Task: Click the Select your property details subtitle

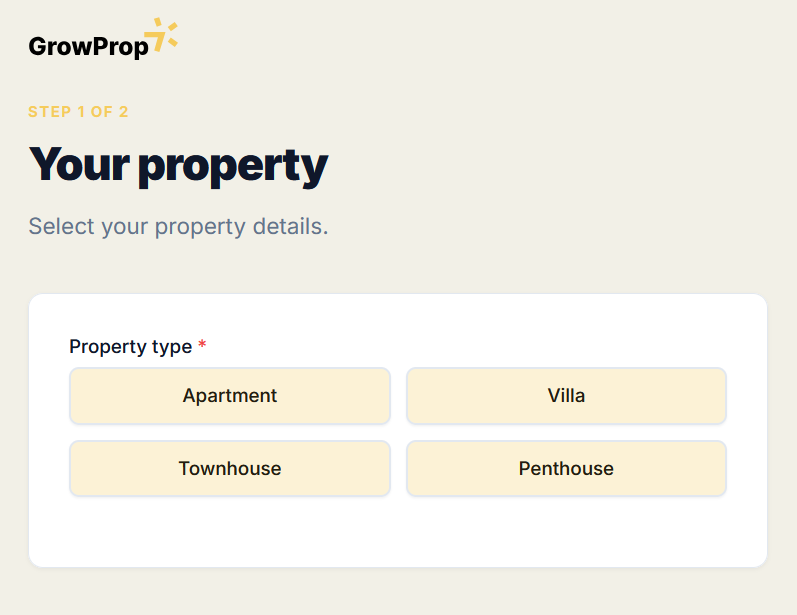Action: (178, 227)
